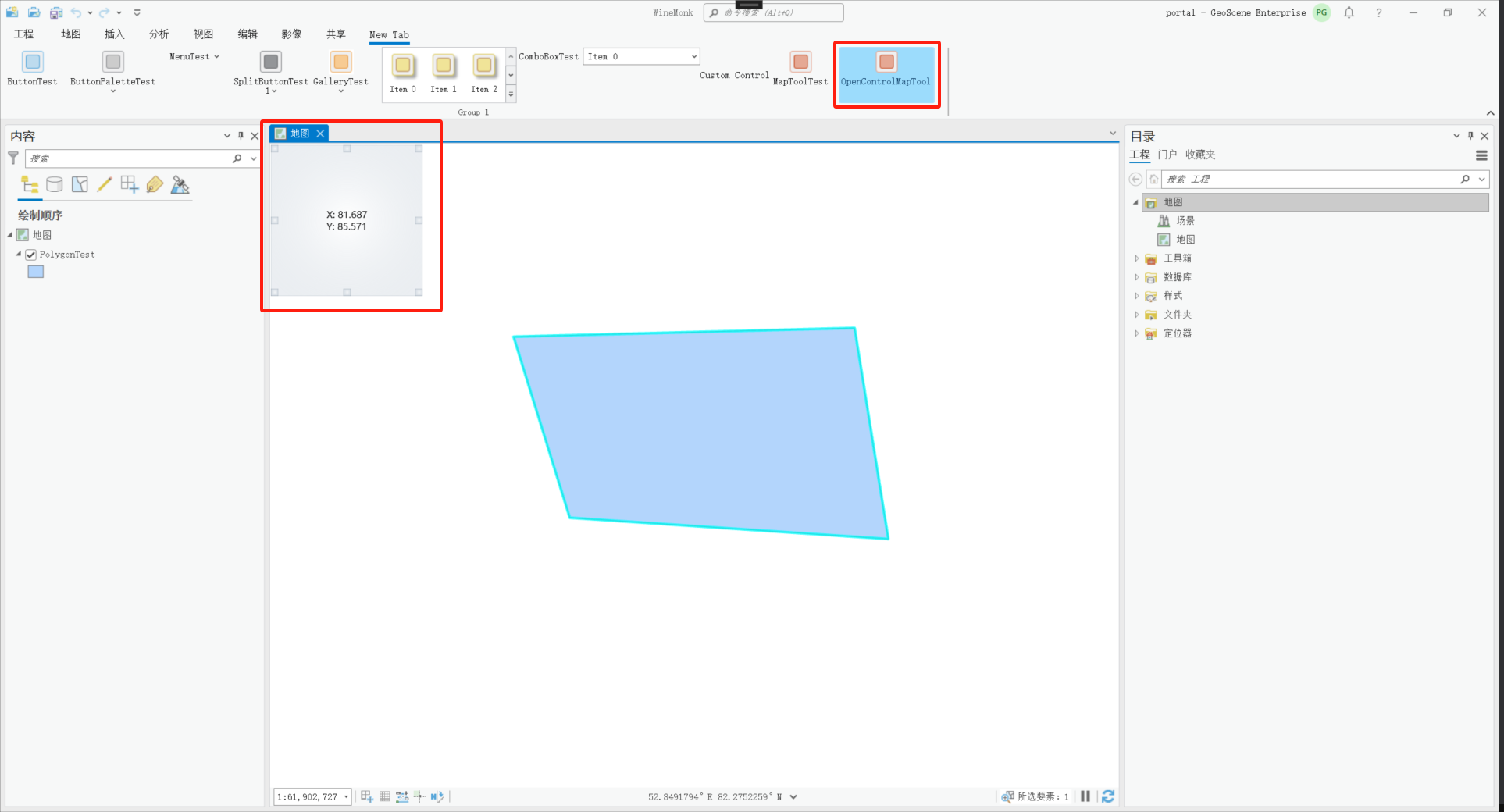The width and height of the screenshot is (1504, 812).
Task: Select gallery Item 0
Action: tap(403, 73)
